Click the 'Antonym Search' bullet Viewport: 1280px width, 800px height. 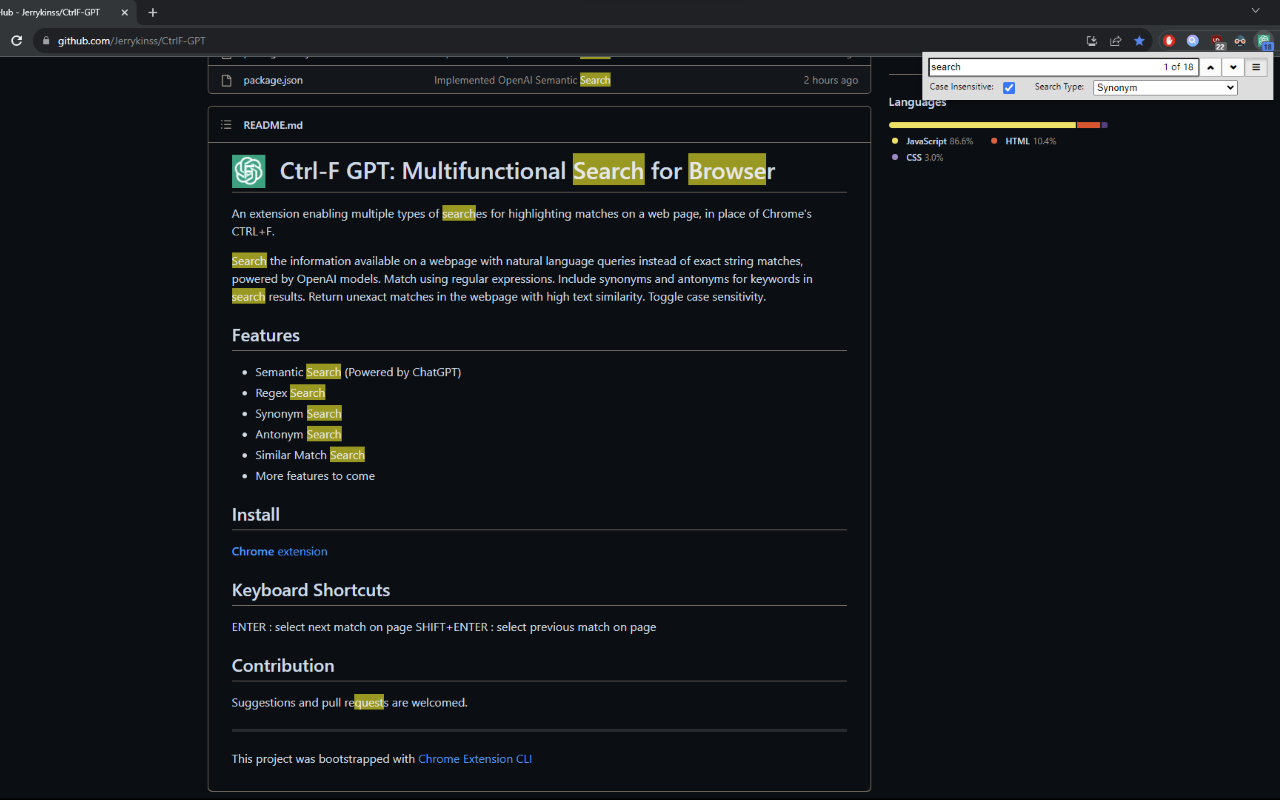[x=299, y=434]
